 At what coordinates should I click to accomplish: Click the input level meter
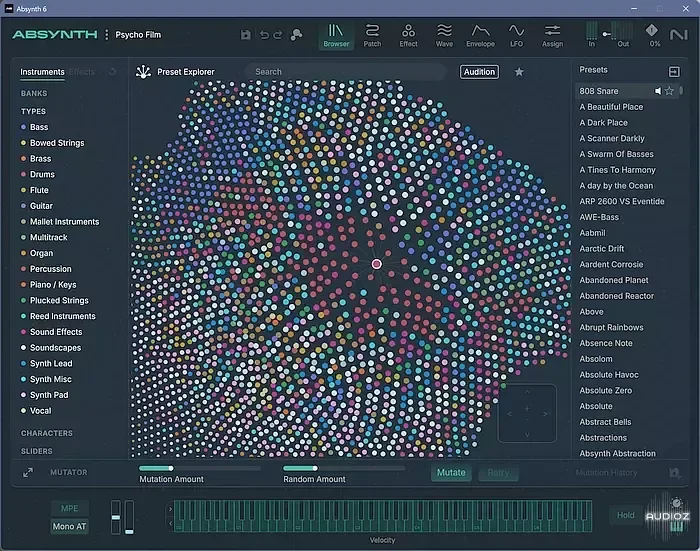[x=592, y=31]
